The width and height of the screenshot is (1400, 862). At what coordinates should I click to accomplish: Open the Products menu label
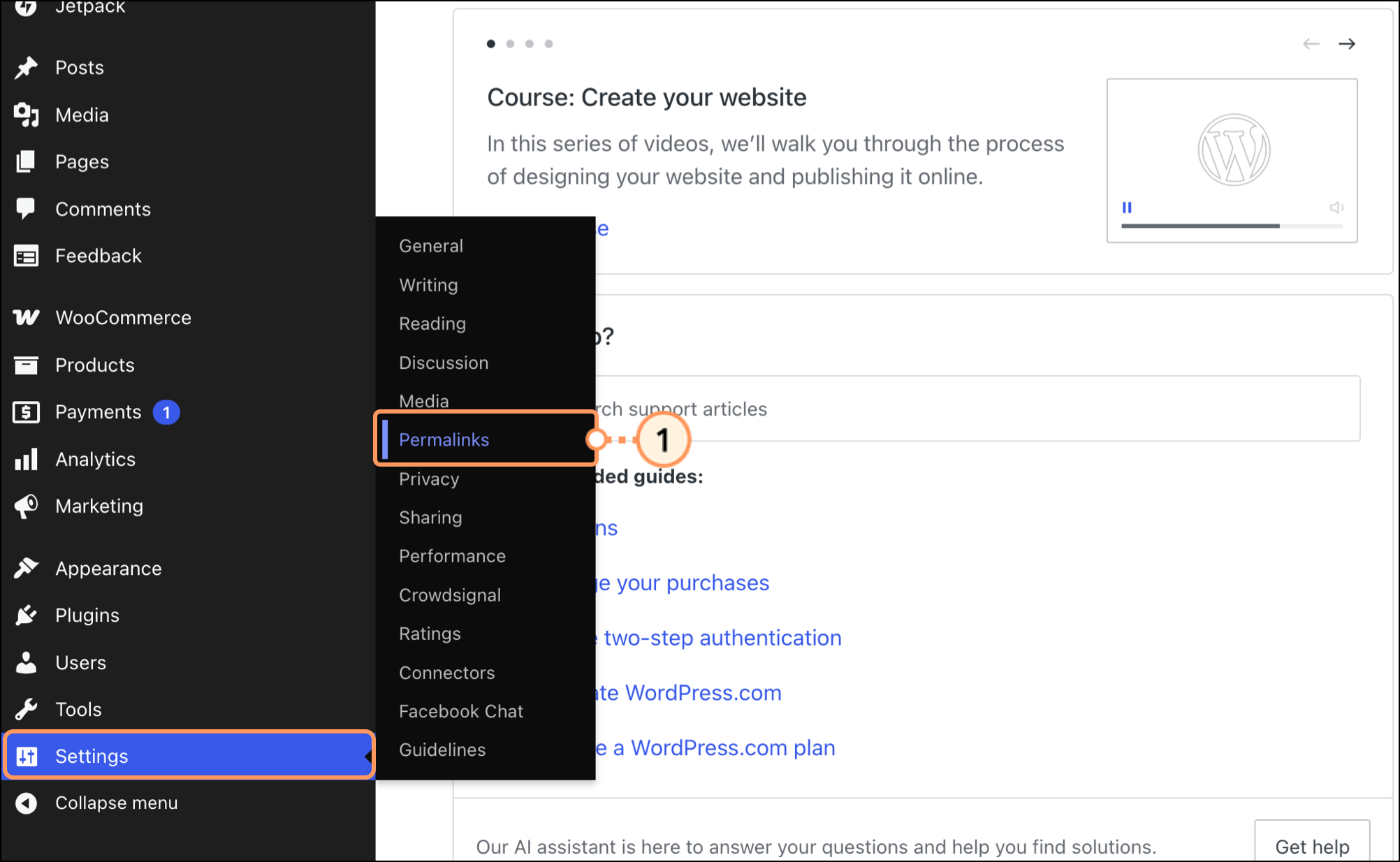[94, 365]
